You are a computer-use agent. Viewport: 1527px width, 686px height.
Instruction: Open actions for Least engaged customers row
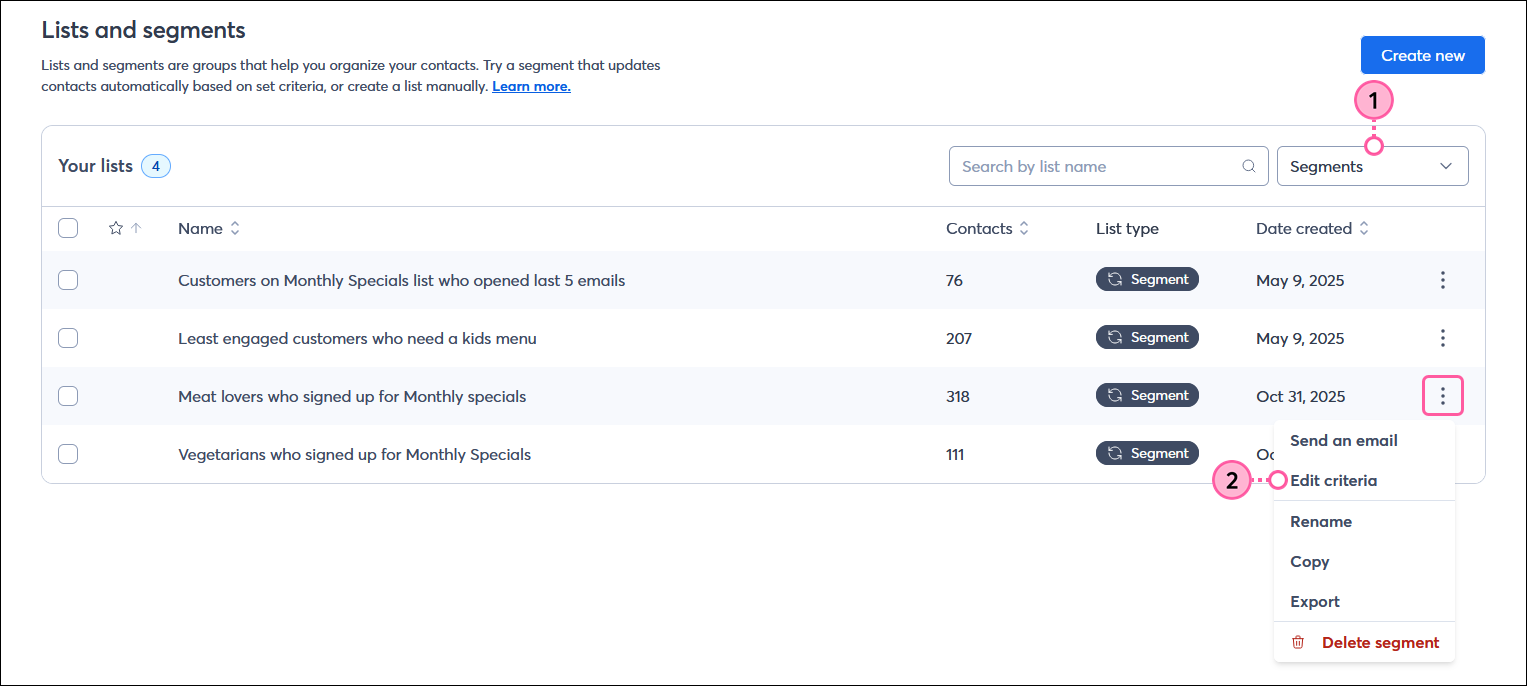click(1442, 338)
